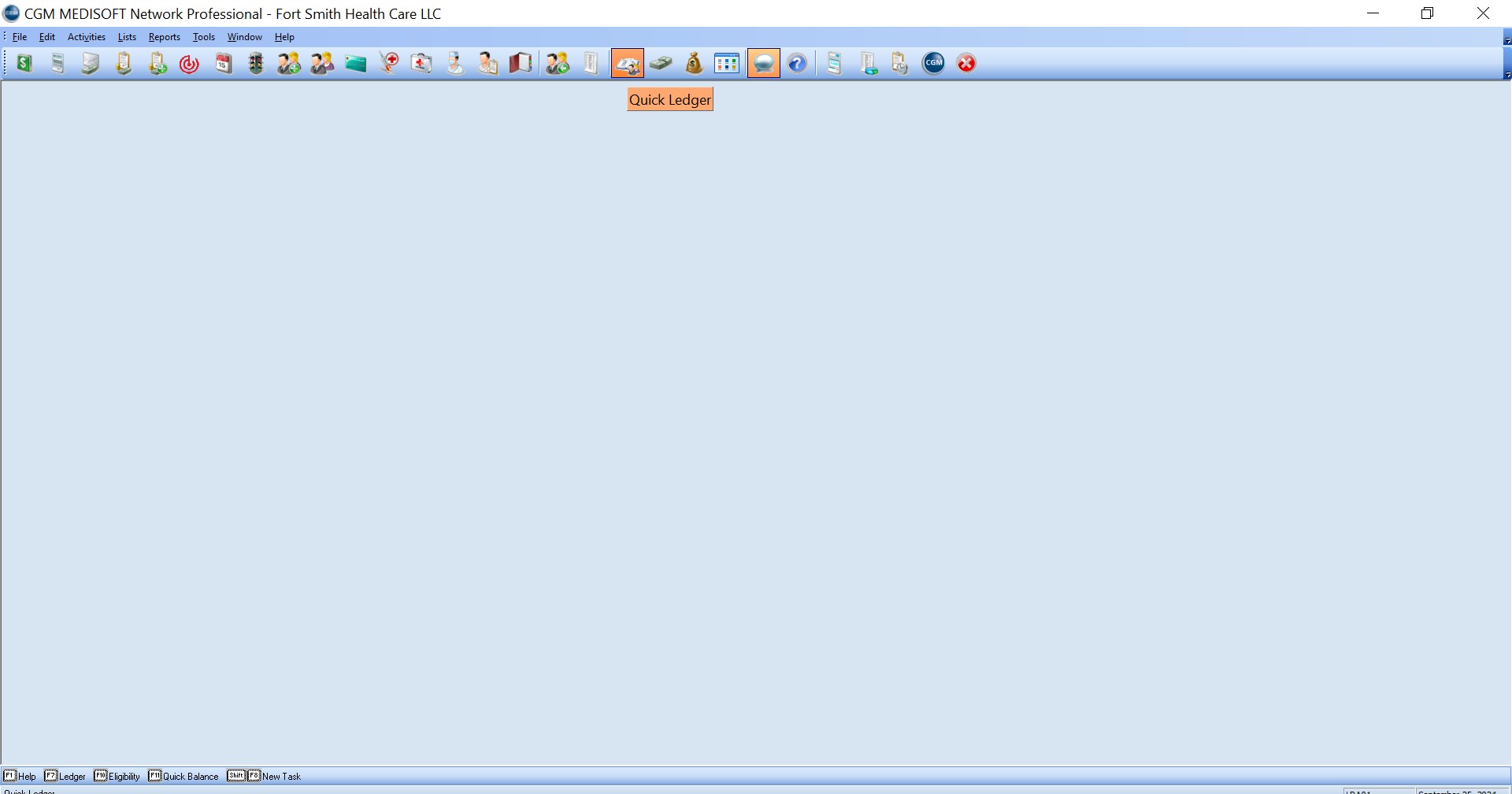Toggle the speech bubble hints icon

(763, 63)
